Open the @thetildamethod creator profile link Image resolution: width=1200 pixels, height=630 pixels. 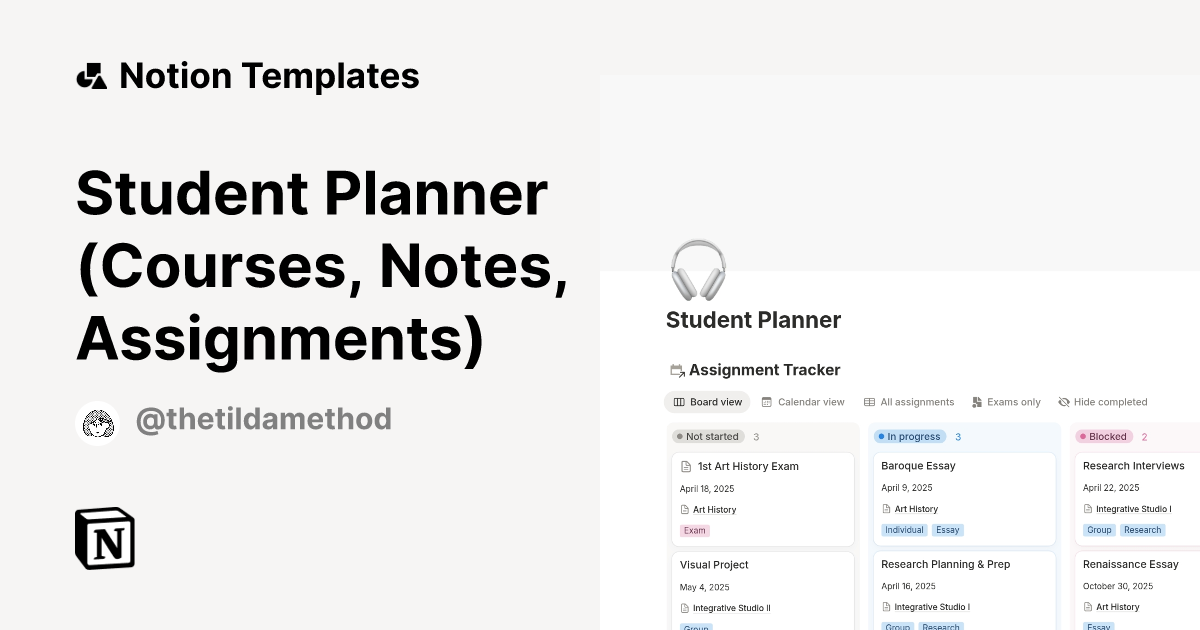(263, 420)
